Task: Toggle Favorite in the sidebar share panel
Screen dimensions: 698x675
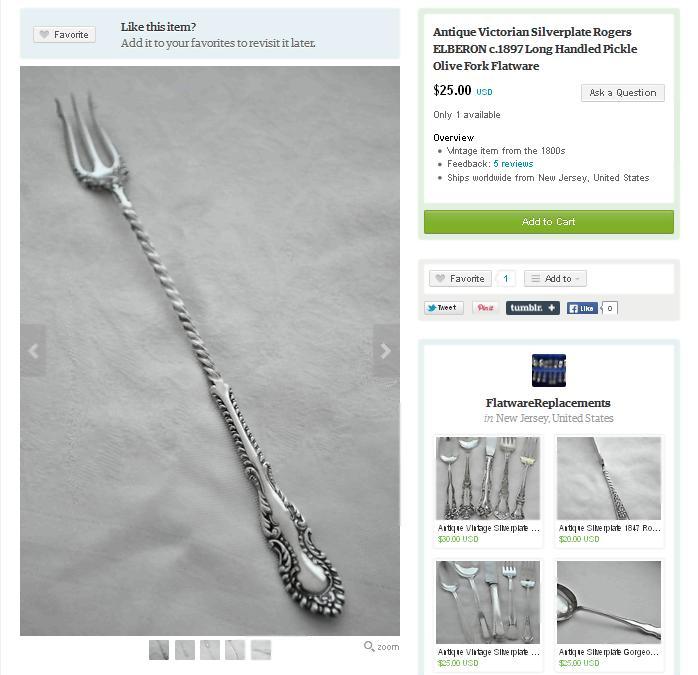Action: point(460,279)
